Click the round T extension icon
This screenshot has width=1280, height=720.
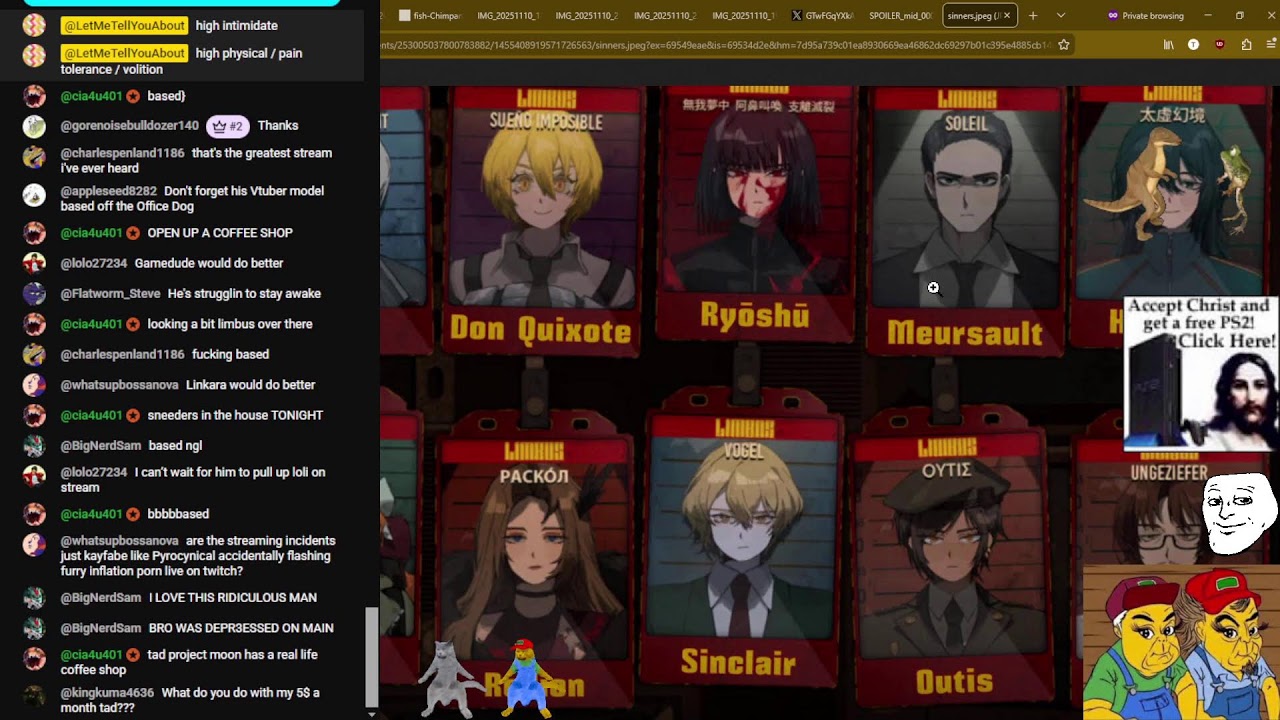tap(1193, 44)
